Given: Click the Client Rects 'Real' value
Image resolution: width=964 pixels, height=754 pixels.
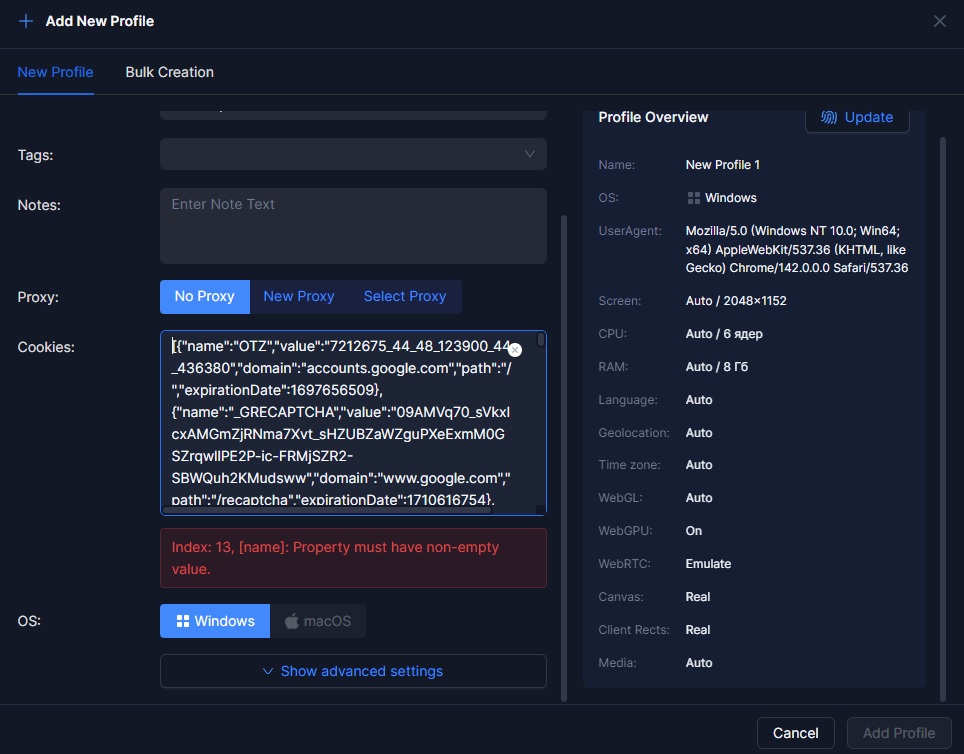Looking at the screenshot, I should coord(698,630).
